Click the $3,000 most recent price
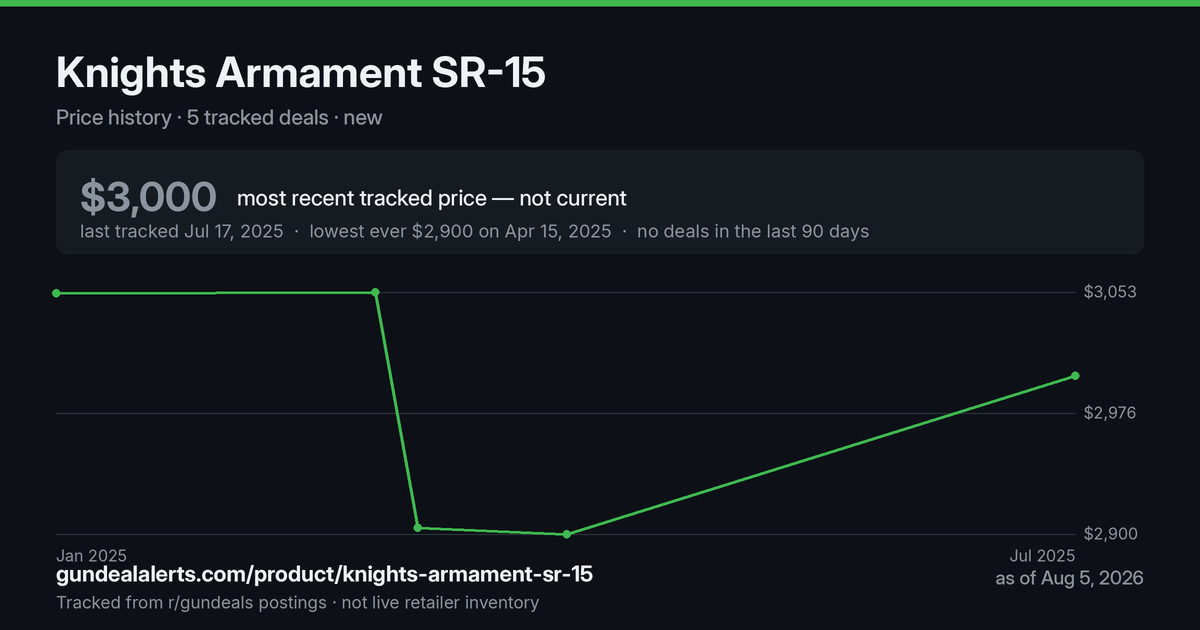This screenshot has width=1200, height=630. click(148, 197)
